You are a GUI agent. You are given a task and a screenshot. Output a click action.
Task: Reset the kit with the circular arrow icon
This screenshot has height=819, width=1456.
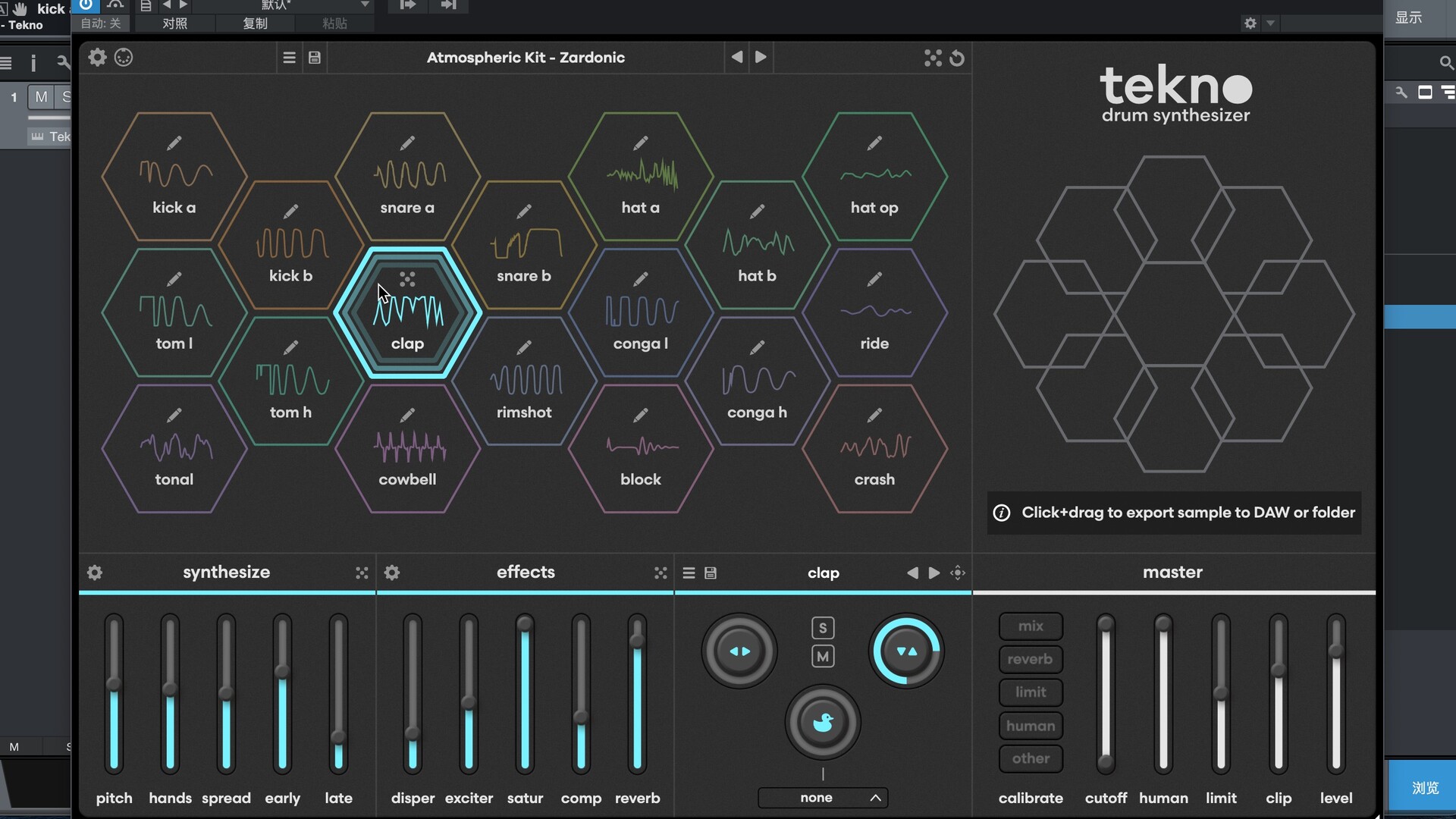point(957,58)
